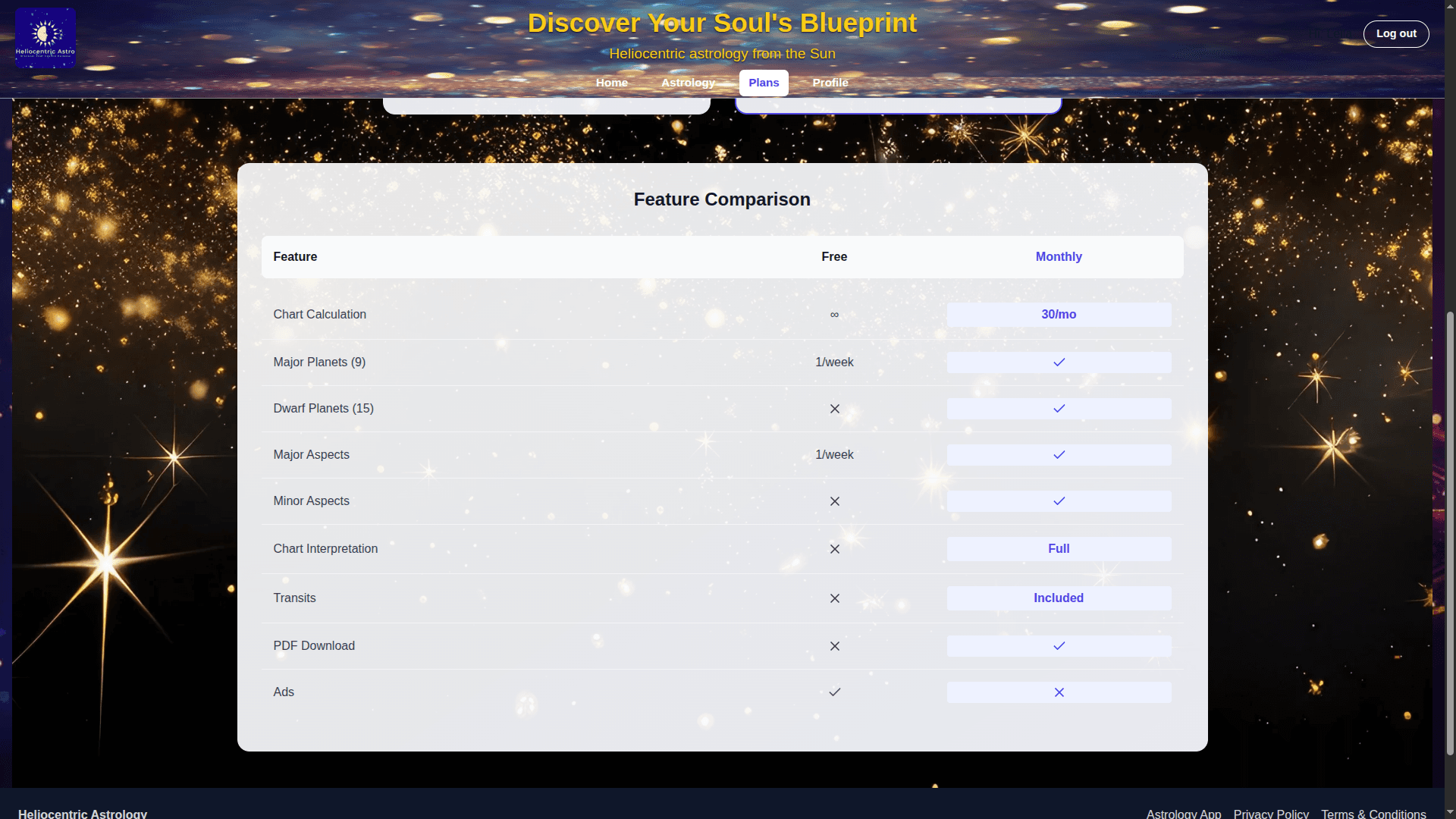Screen dimensions: 1456x819
Task: Click the Log out button
Action: [1395, 33]
